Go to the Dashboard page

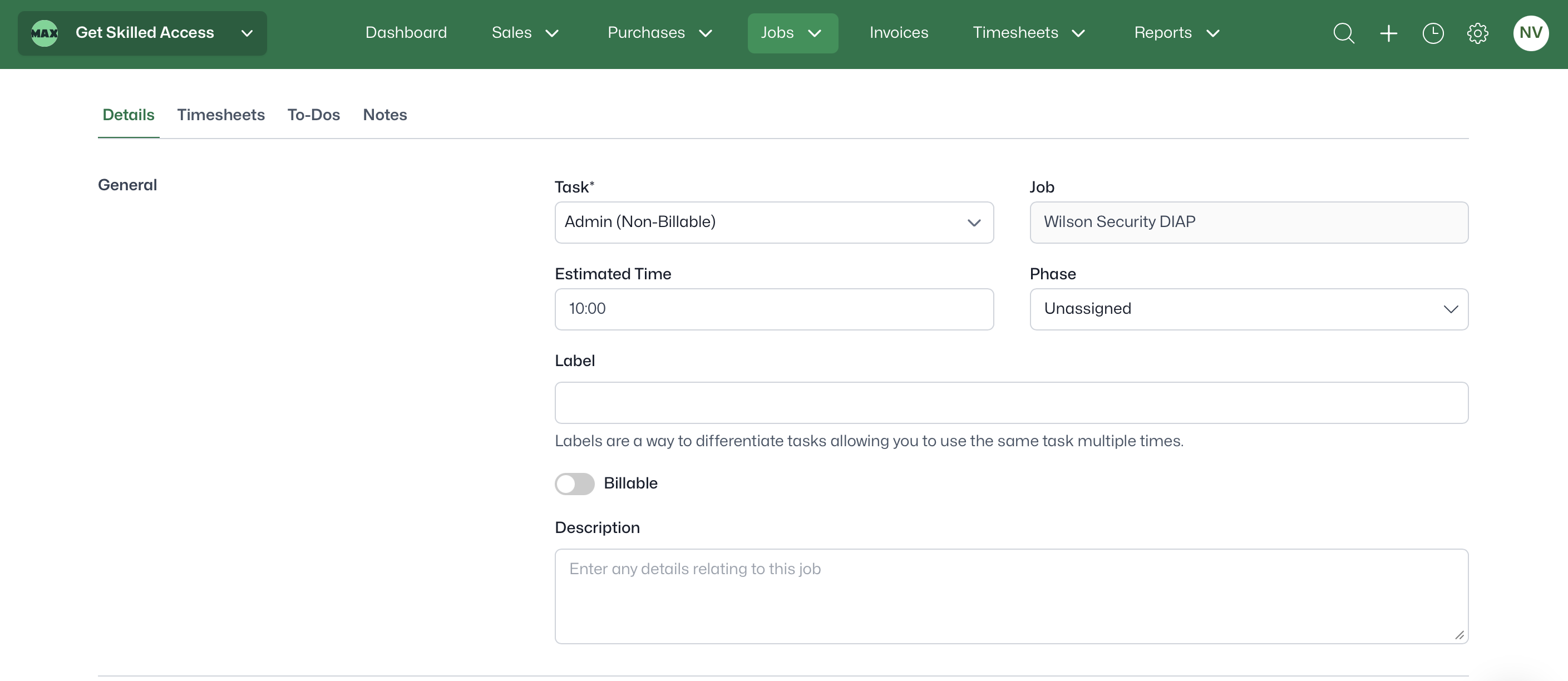[406, 33]
